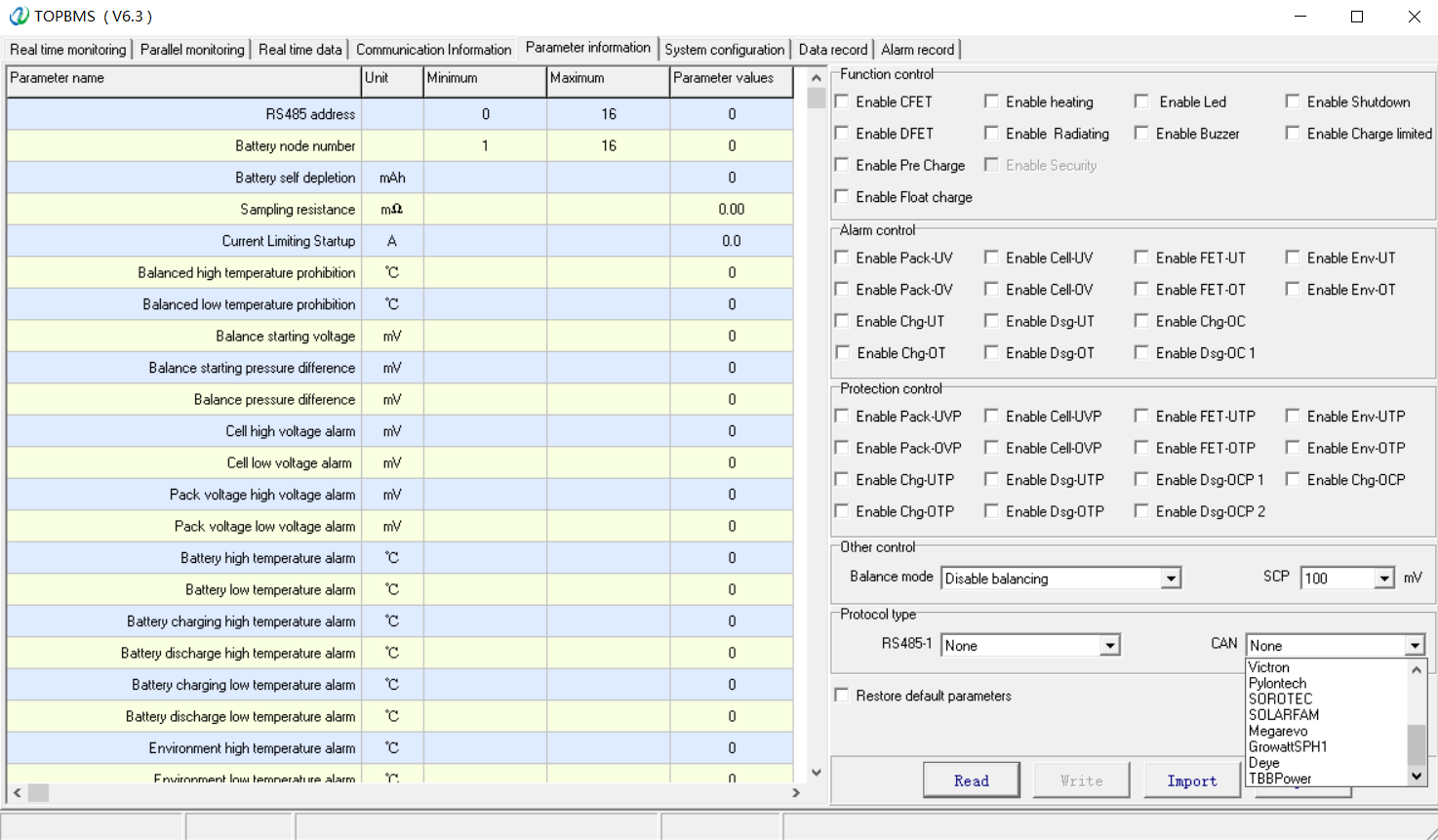The height and width of the screenshot is (840, 1438).
Task: Click the Parameter values column header
Action: 732,81
